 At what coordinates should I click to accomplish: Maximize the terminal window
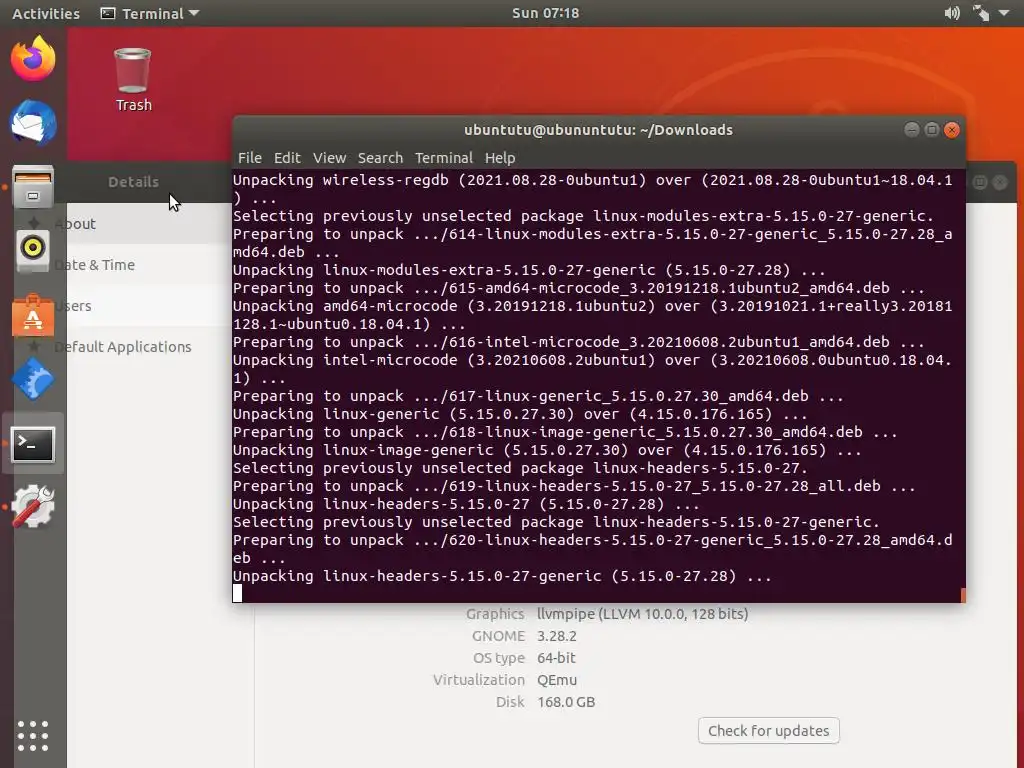pos(932,130)
